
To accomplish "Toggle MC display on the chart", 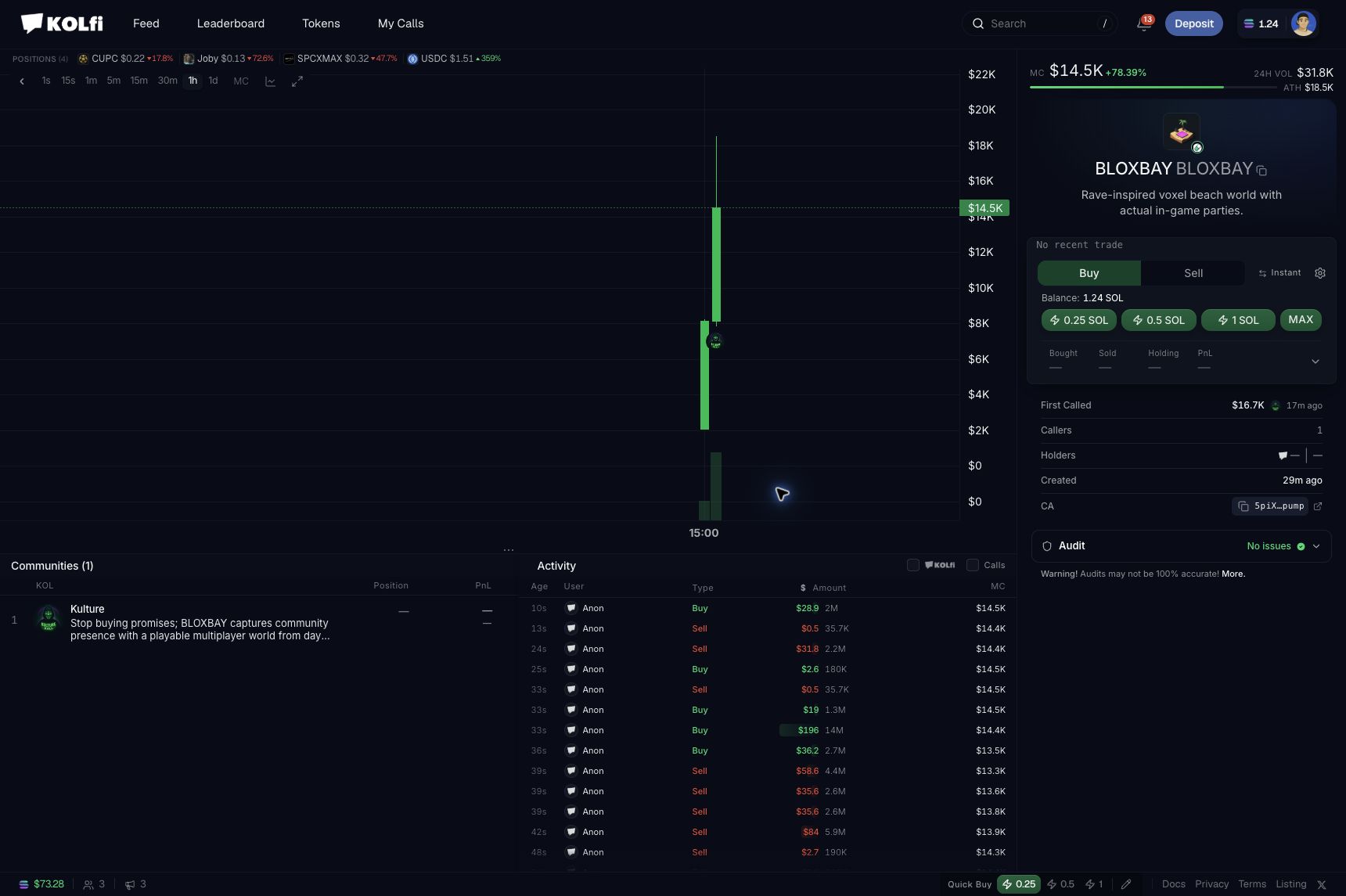I will coord(241,81).
